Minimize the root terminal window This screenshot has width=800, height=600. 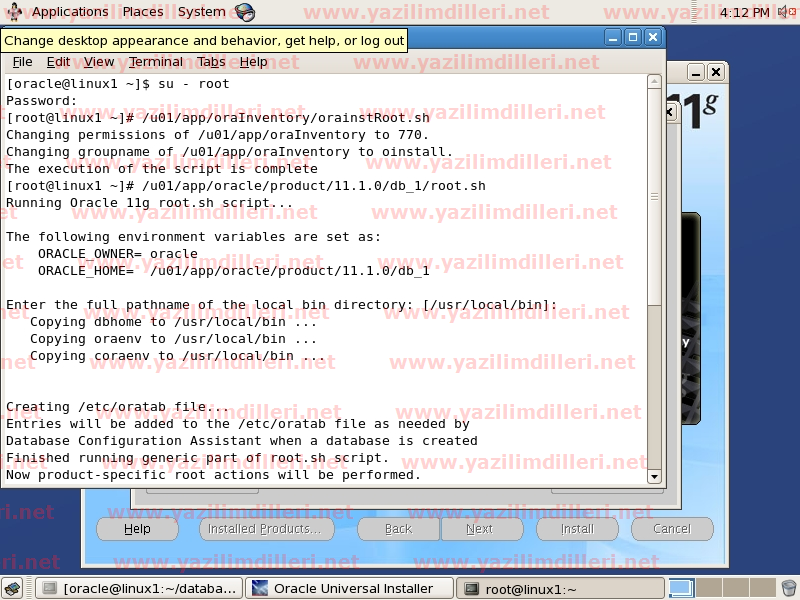point(611,37)
